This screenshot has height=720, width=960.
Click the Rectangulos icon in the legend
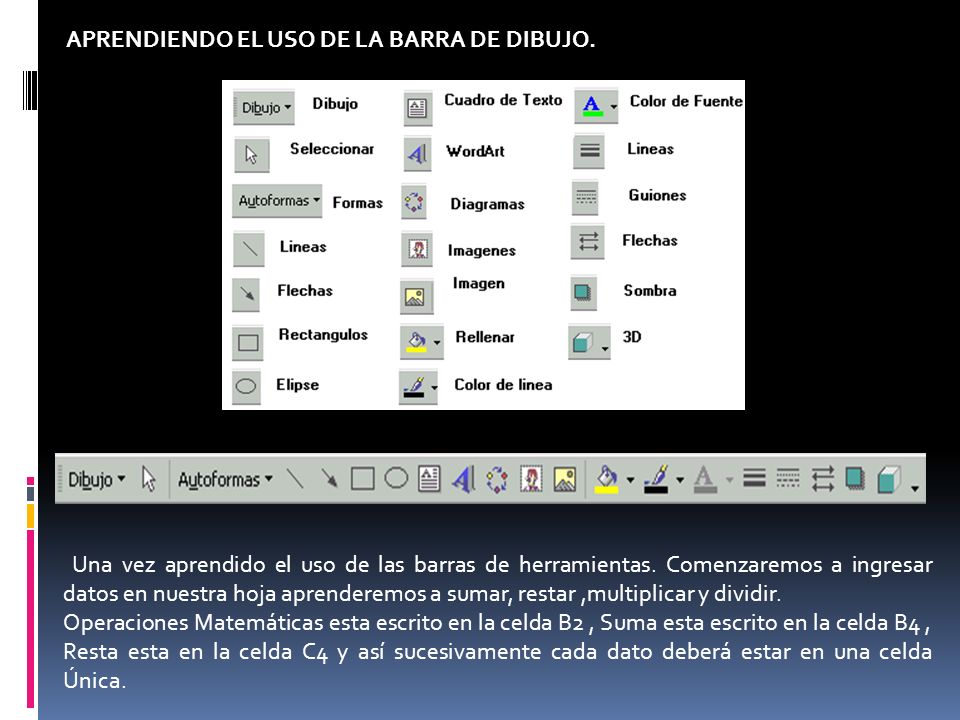click(x=248, y=342)
